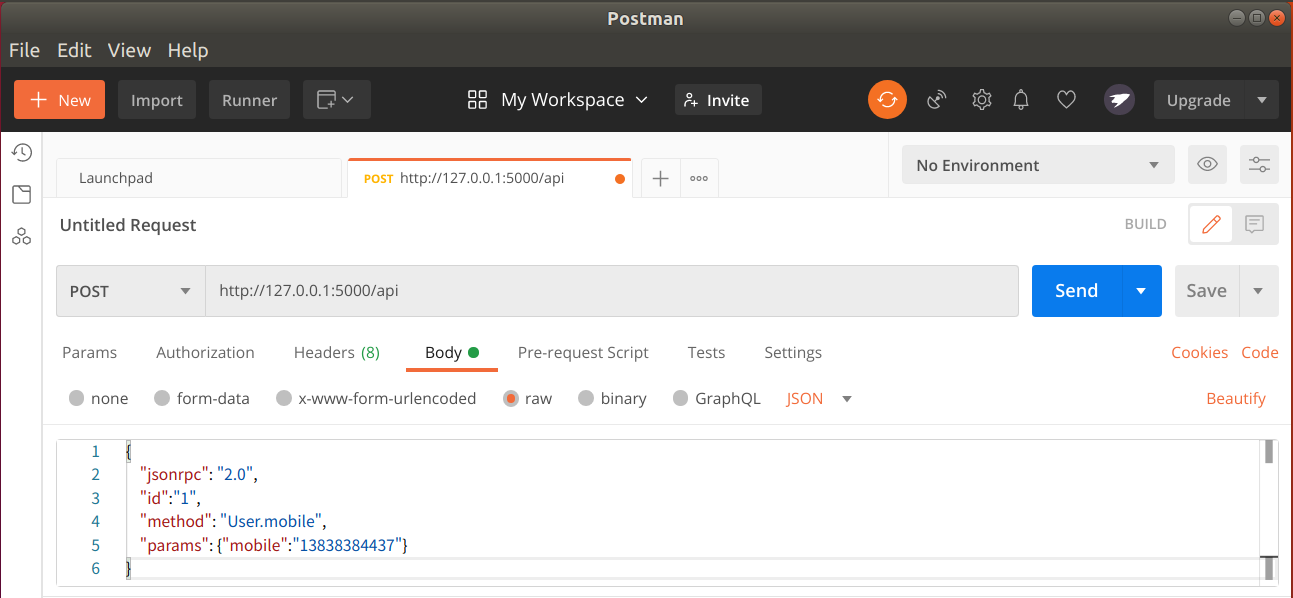The width and height of the screenshot is (1293, 598).
Task: Open manage environments sliders icon
Action: 1259,165
